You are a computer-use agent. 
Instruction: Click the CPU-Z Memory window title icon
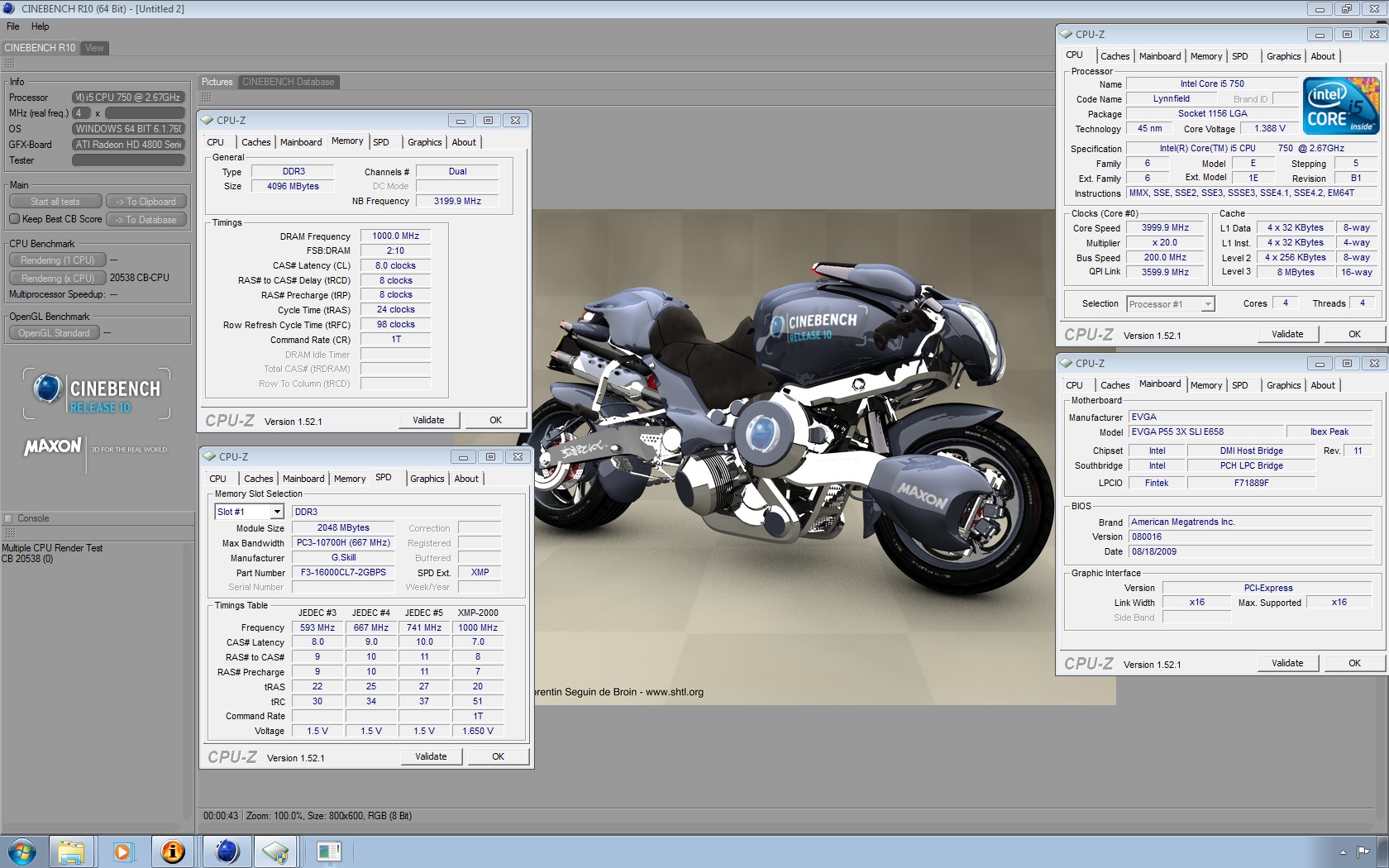point(208,120)
